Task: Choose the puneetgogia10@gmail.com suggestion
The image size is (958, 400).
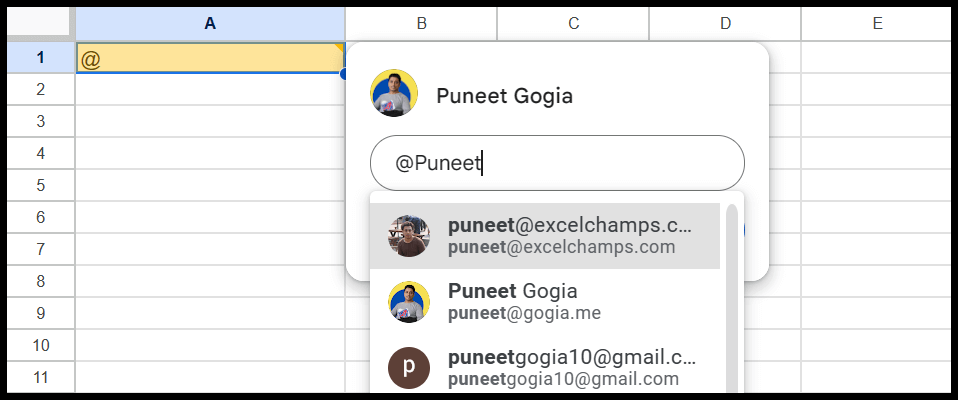Action: tap(545, 368)
